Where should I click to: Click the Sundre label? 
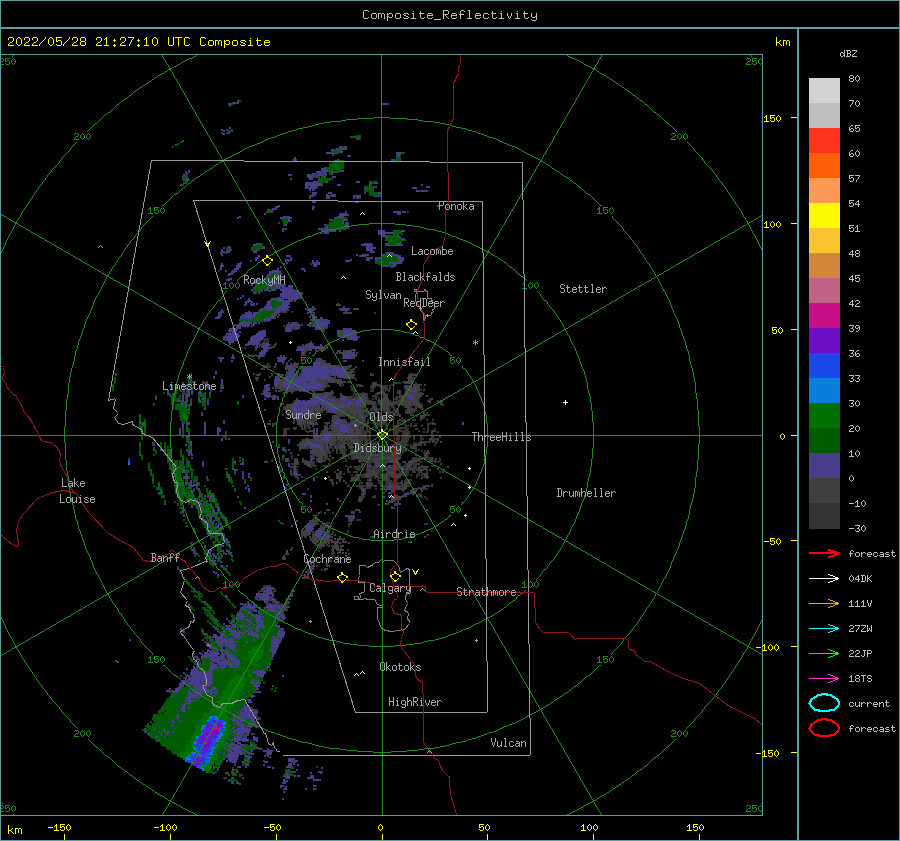(303, 414)
